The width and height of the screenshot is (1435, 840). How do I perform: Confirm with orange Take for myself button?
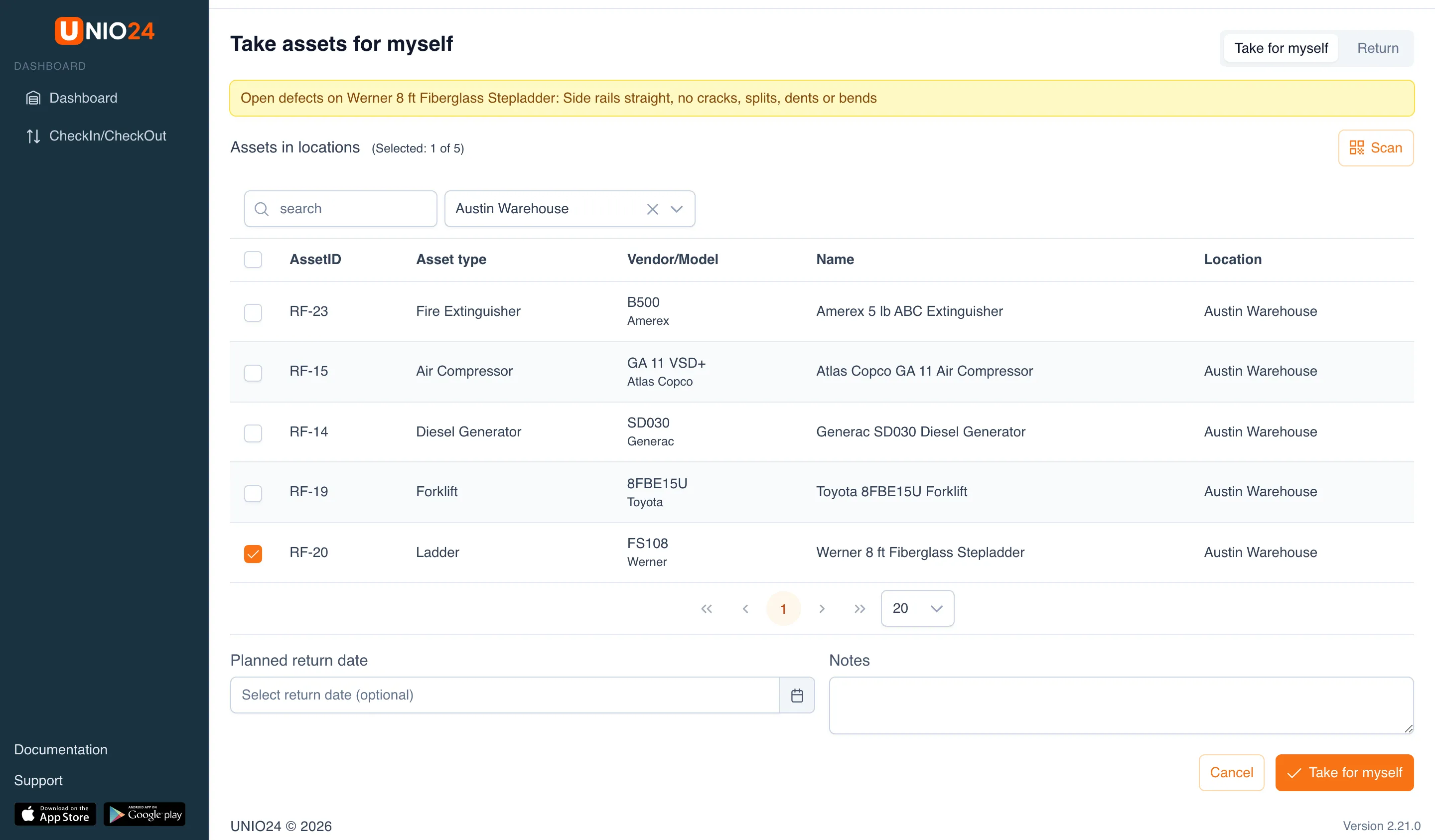coord(1344,772)
